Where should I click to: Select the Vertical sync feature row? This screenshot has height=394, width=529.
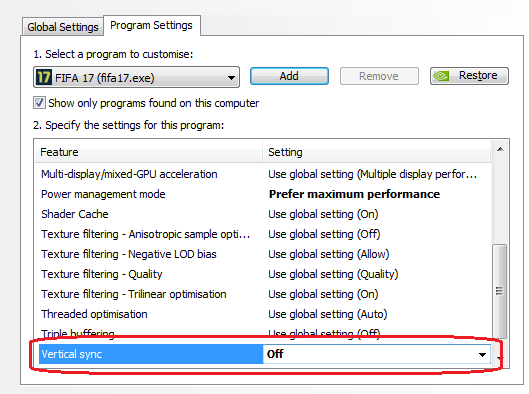click(151, 354)
